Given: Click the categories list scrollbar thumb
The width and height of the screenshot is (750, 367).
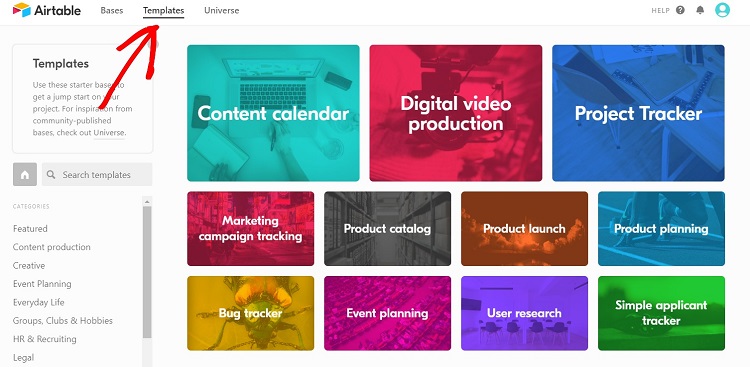Looking at the screenshot, I should (147, 272).
